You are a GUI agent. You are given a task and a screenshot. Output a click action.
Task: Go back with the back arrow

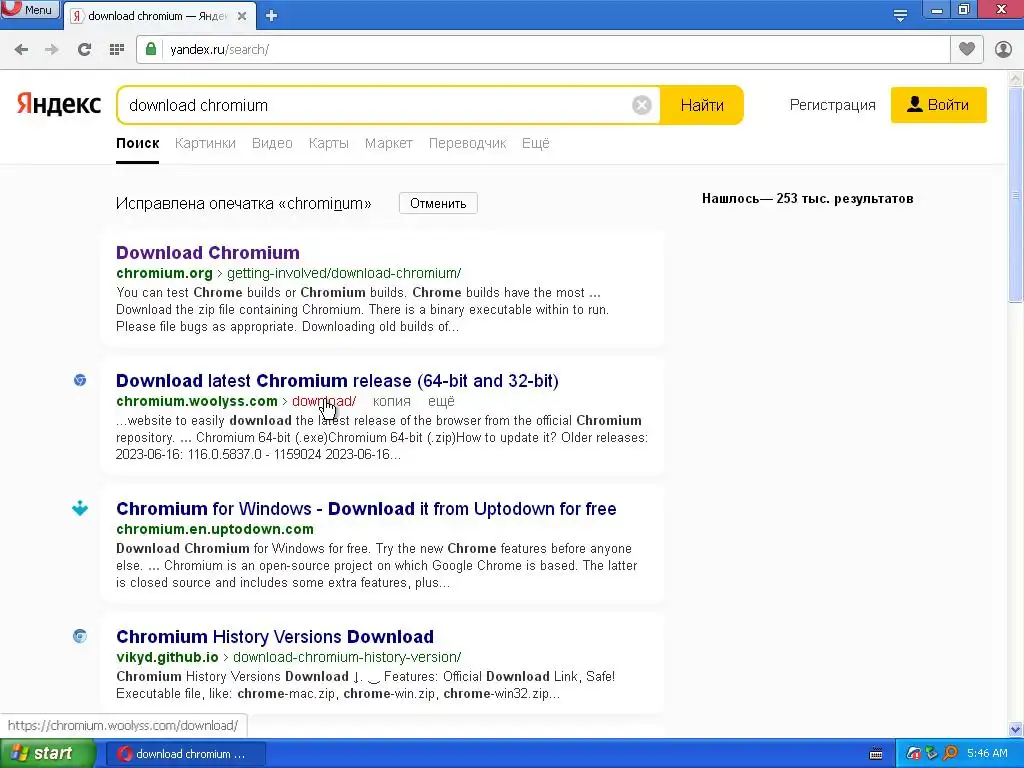(21, 50)
